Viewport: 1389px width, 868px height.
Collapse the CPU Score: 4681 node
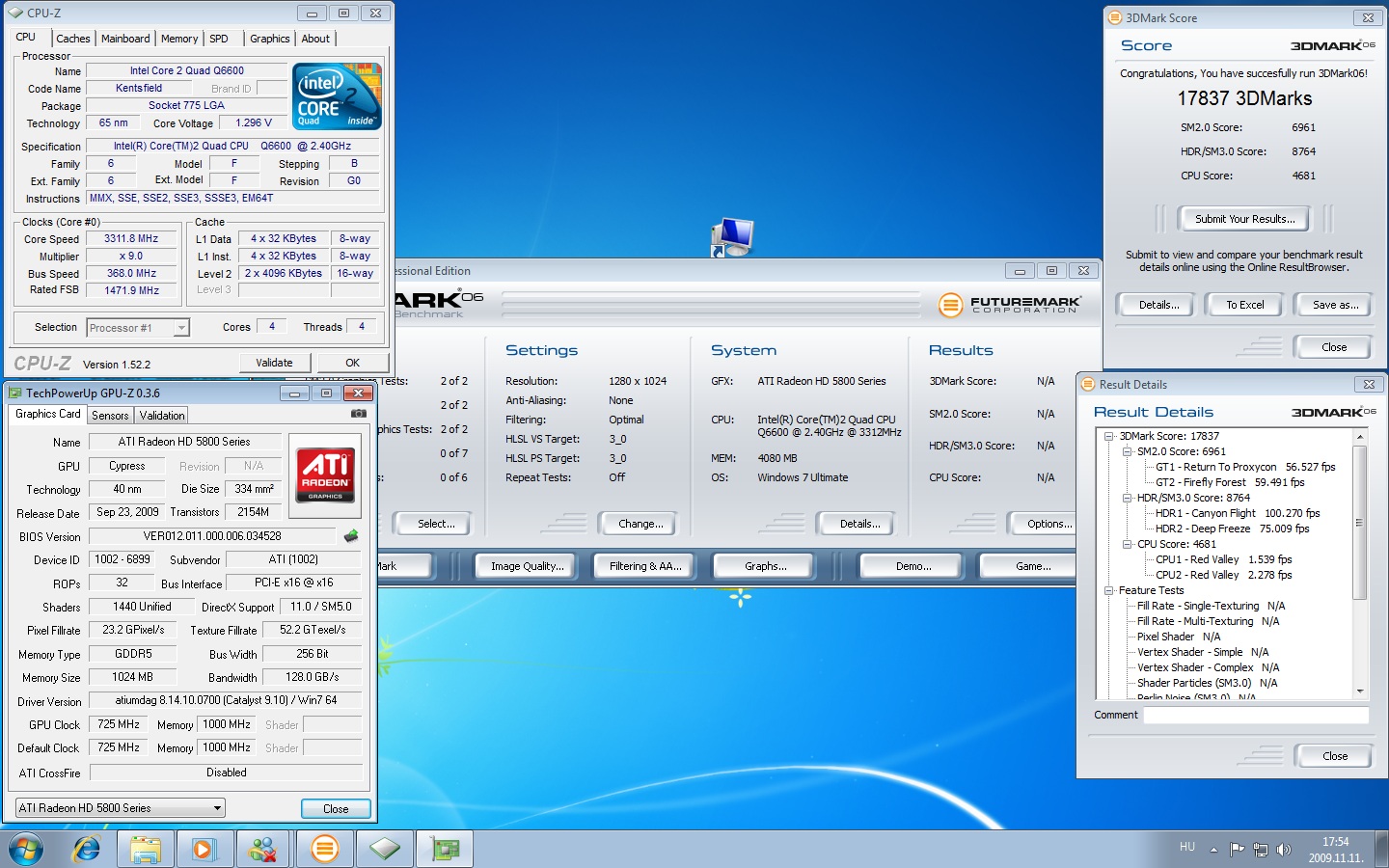coord(1127,544)
